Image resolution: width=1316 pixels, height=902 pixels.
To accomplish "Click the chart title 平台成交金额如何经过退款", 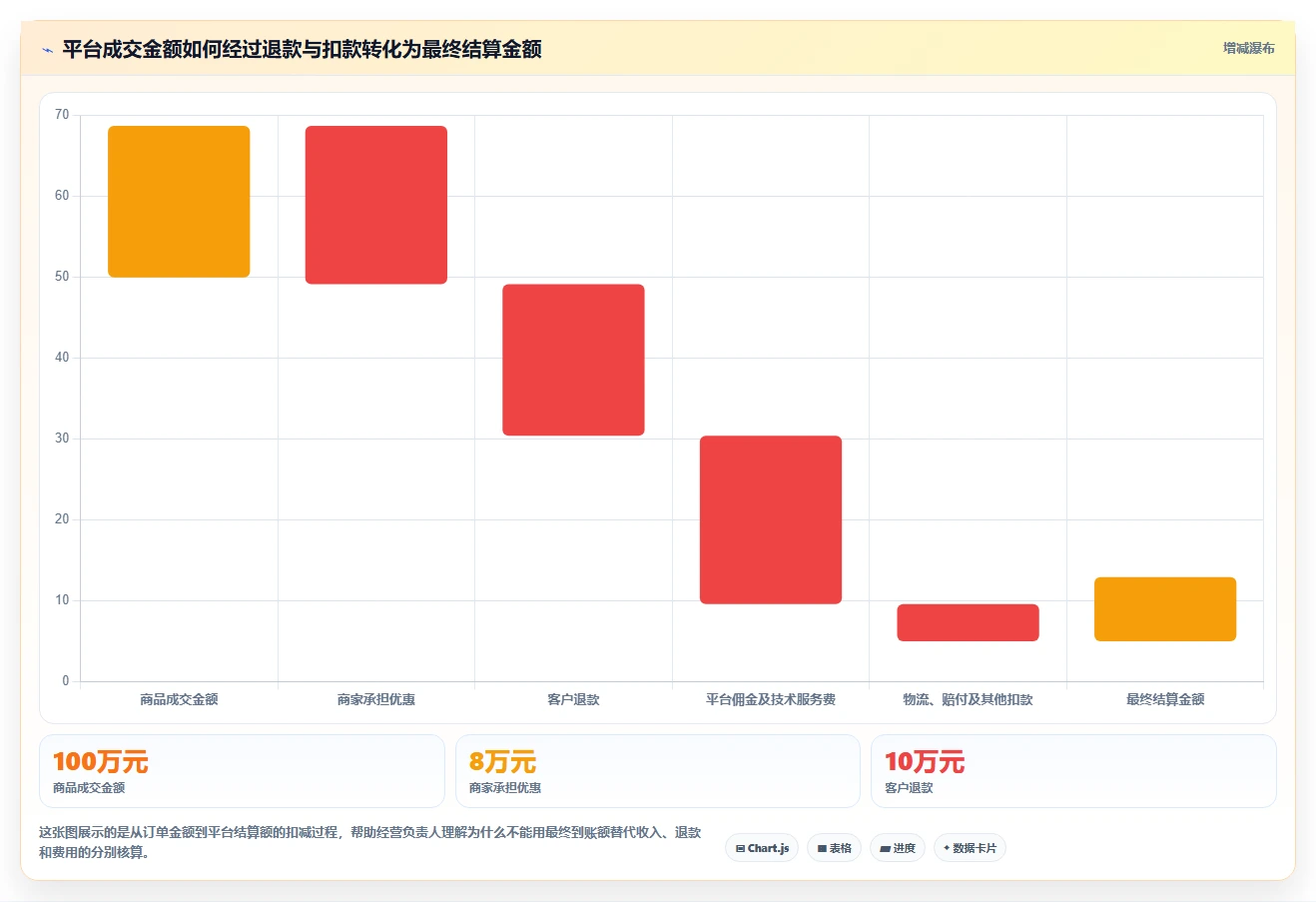I will [x=302, y=49].
